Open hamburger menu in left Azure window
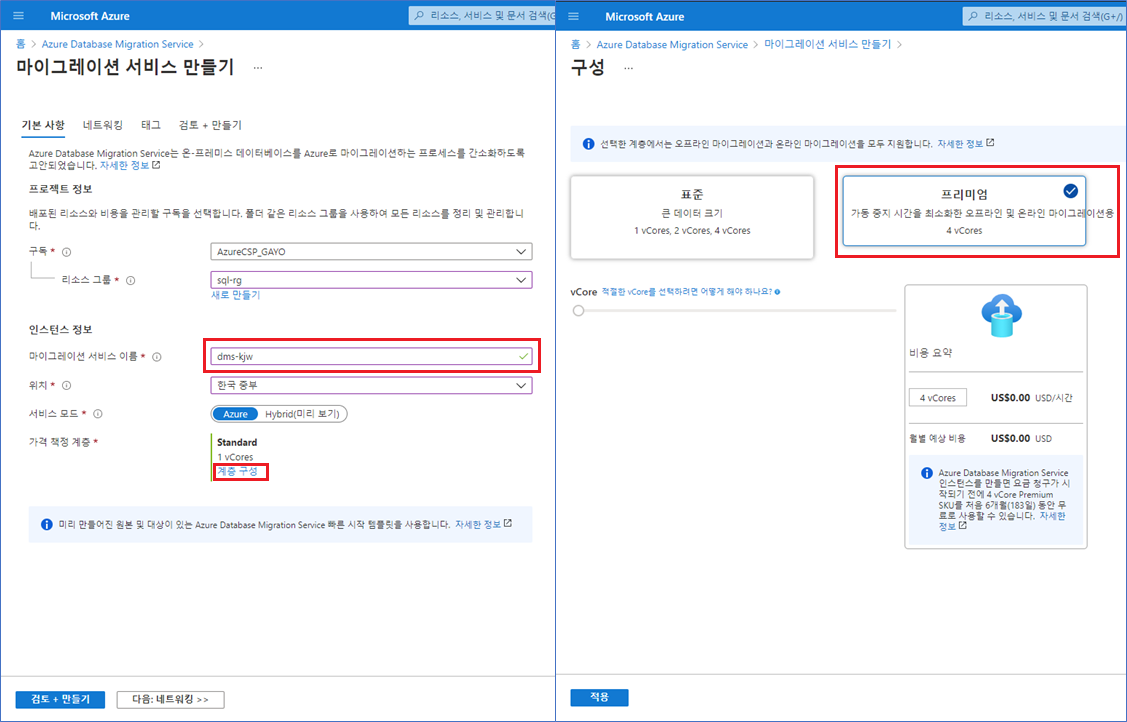This screenshot has width=1127, height=722. coord(19,16)
